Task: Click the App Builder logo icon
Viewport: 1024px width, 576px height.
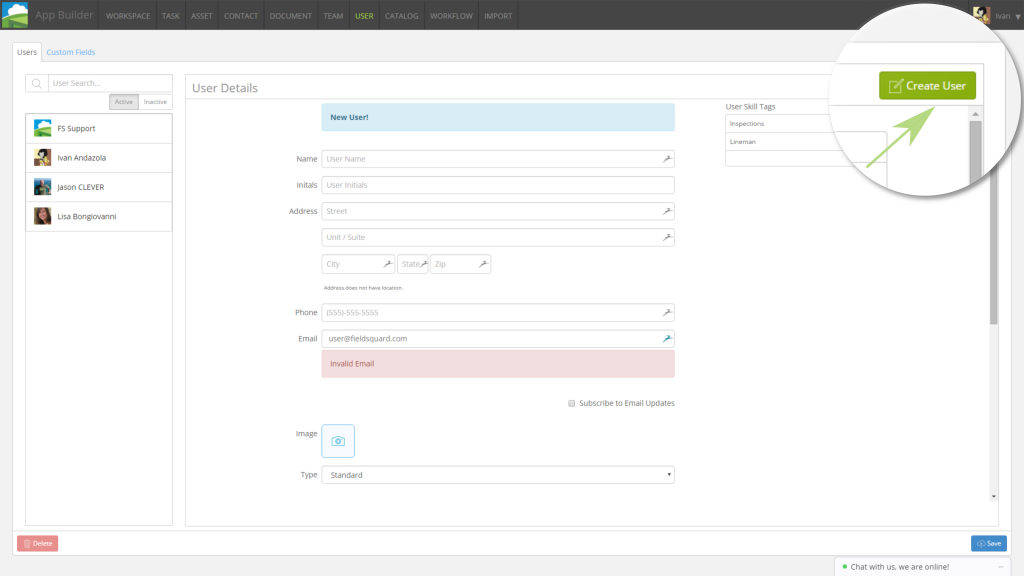Action: click(15, 14)
